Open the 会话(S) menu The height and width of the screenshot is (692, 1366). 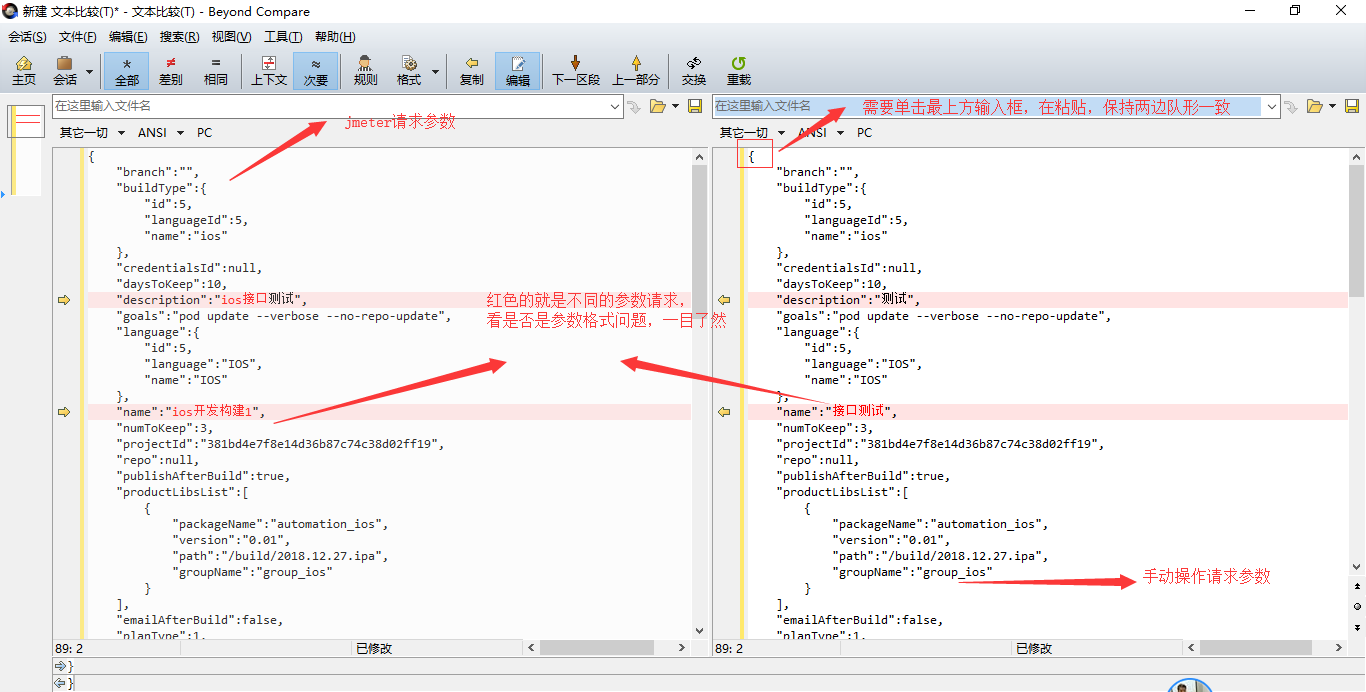click(x=27, y=37)
